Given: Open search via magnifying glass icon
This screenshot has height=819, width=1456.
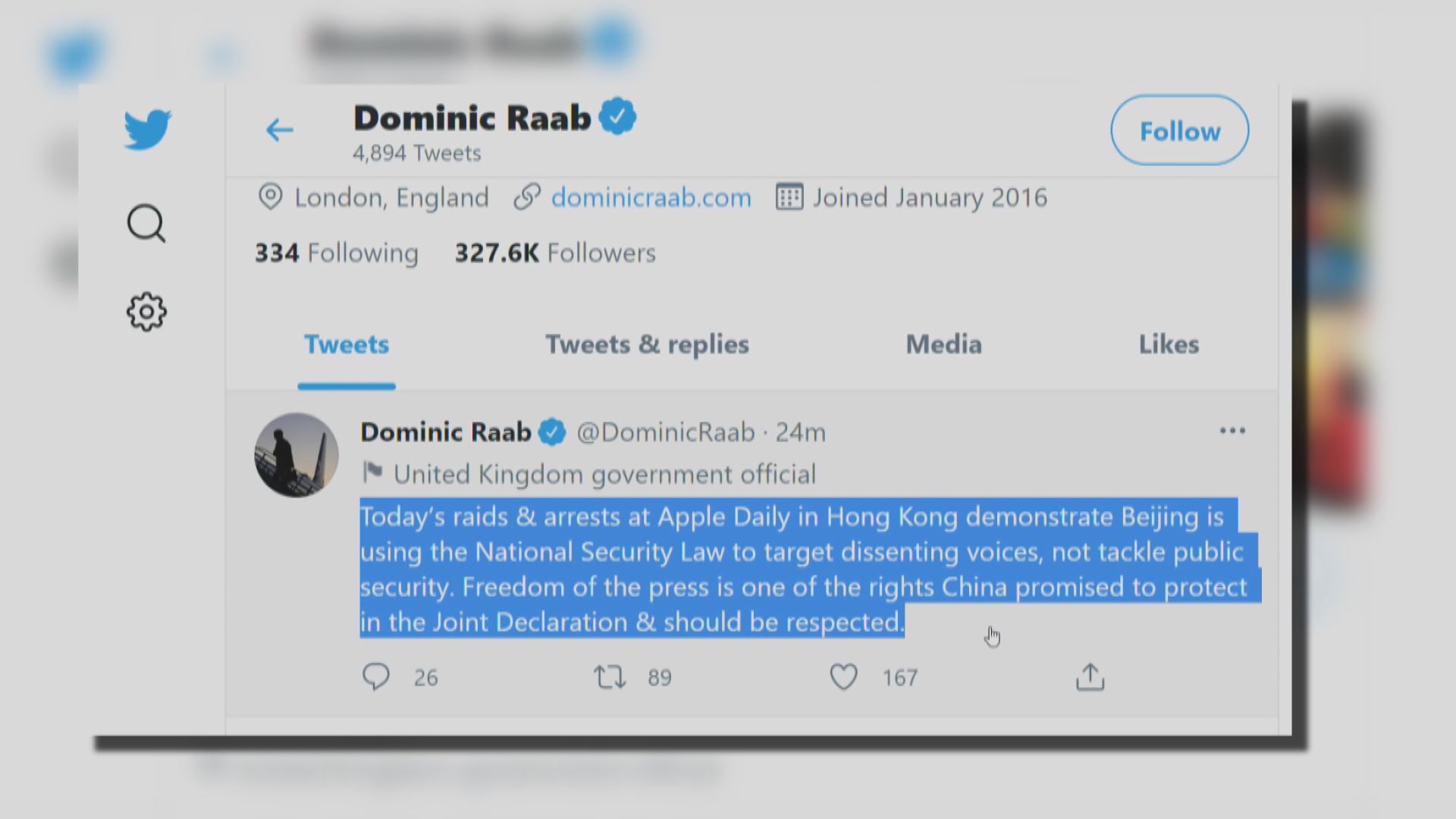Looking at the screenshot, I should pyautogui.click(x=146, y=223).
